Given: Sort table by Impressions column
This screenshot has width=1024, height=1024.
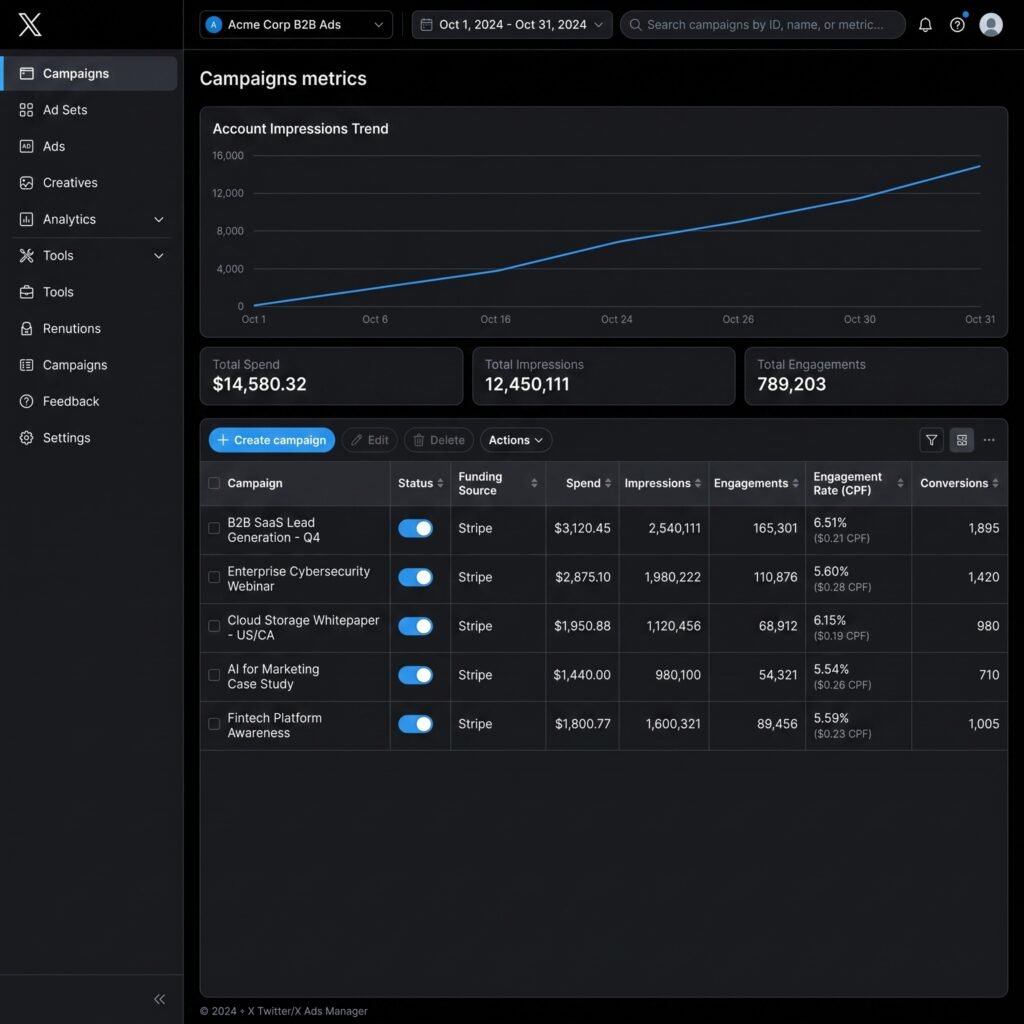Looking at the screenshot, I should coord(697,483).
